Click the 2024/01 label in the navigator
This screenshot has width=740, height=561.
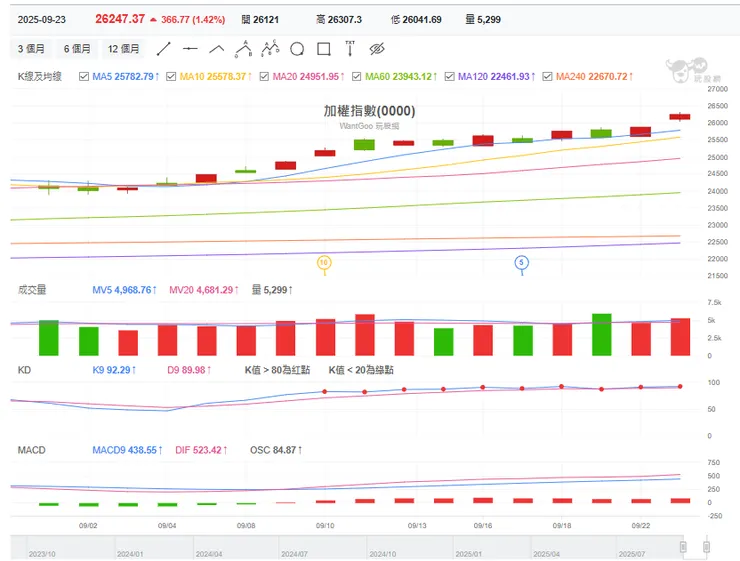pos(130,554)
